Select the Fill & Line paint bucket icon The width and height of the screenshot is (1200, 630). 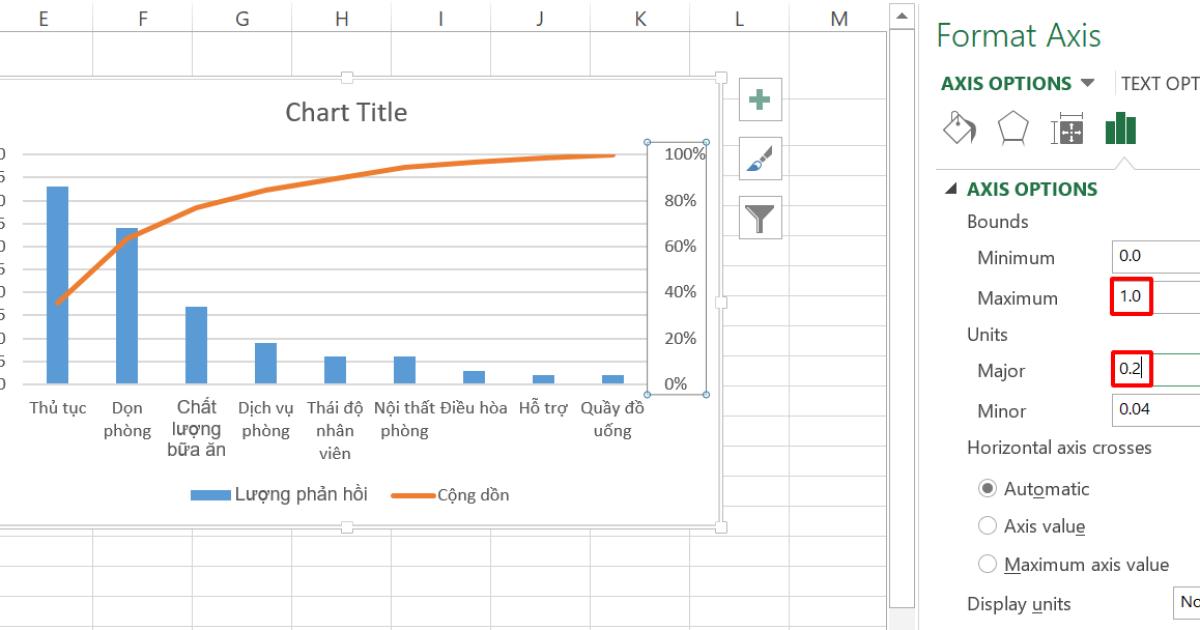(x=957, y=129)
